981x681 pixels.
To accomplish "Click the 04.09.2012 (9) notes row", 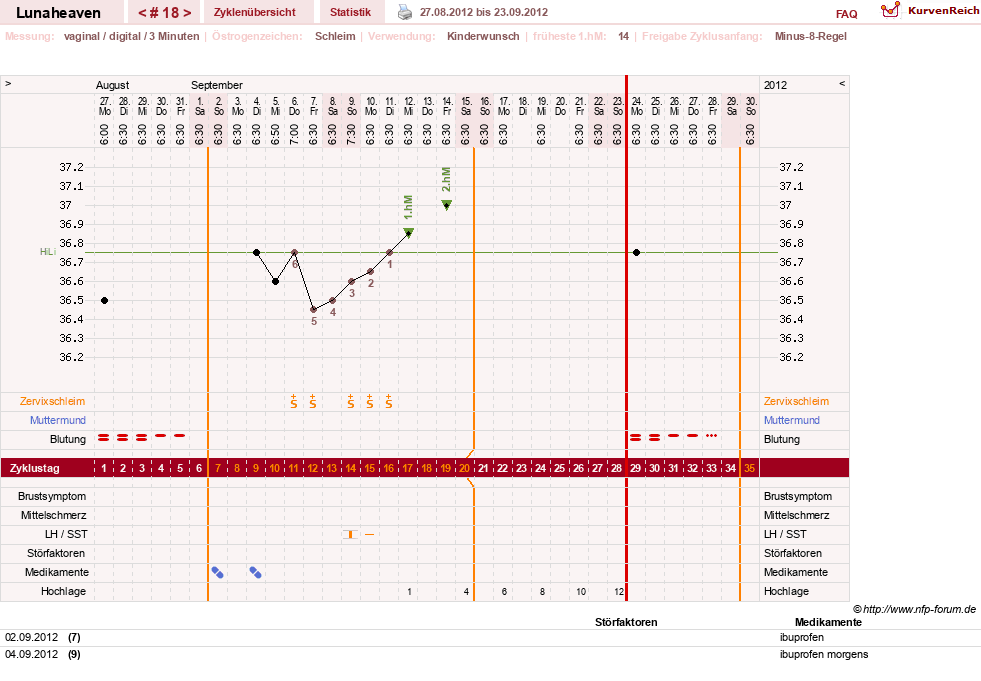I will (x=490, y=655).
